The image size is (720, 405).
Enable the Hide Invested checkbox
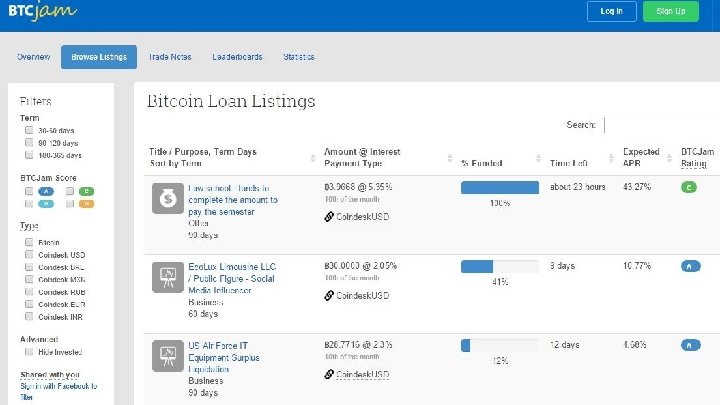29,352
